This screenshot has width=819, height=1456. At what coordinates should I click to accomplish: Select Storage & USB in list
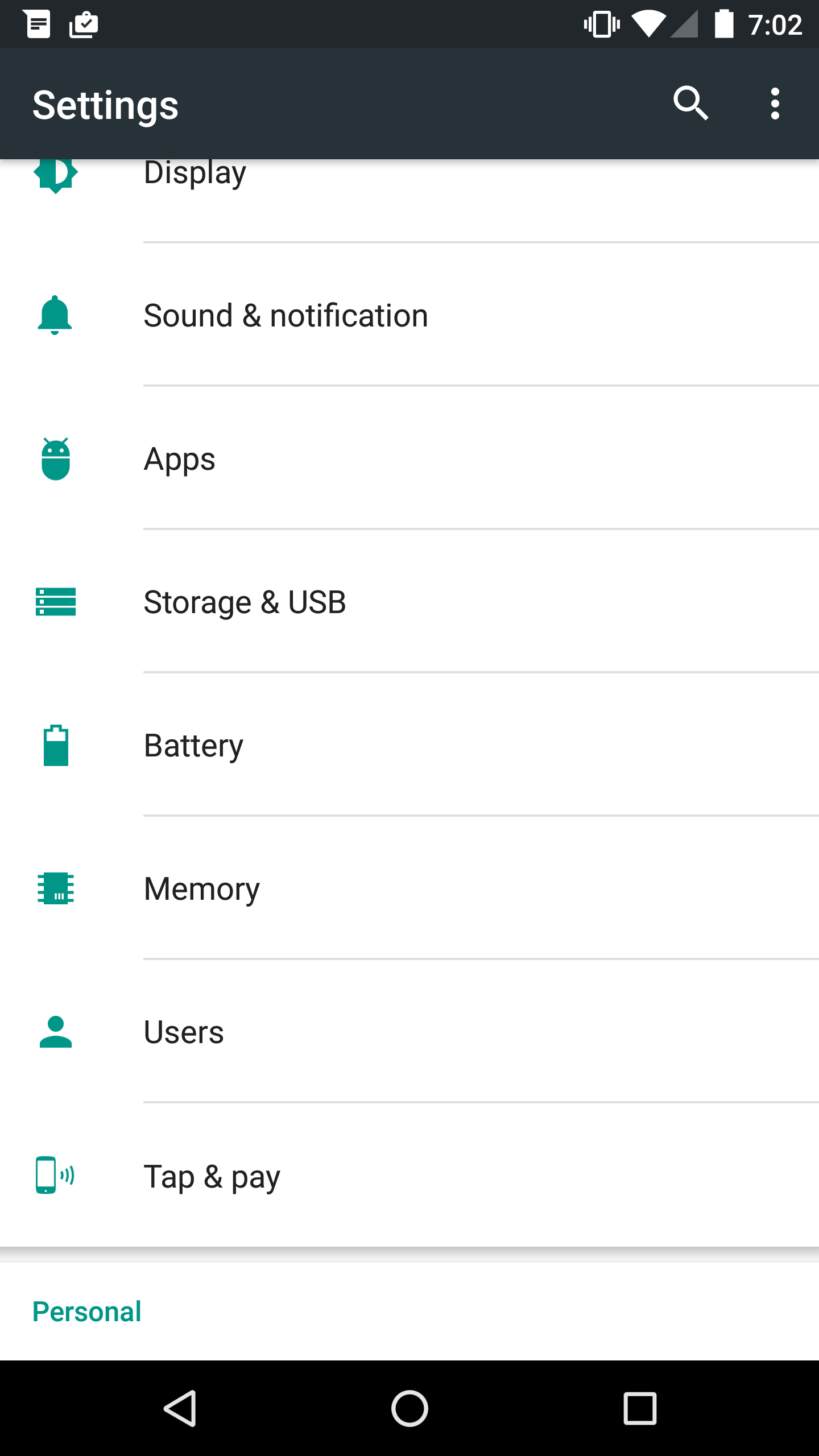[245, 602]
